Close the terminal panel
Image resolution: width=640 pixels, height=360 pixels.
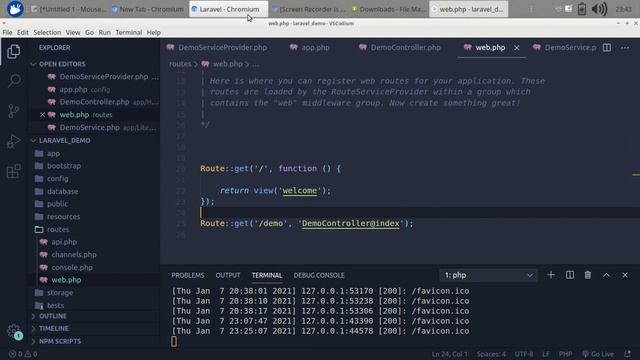click(x=625, y=275)
